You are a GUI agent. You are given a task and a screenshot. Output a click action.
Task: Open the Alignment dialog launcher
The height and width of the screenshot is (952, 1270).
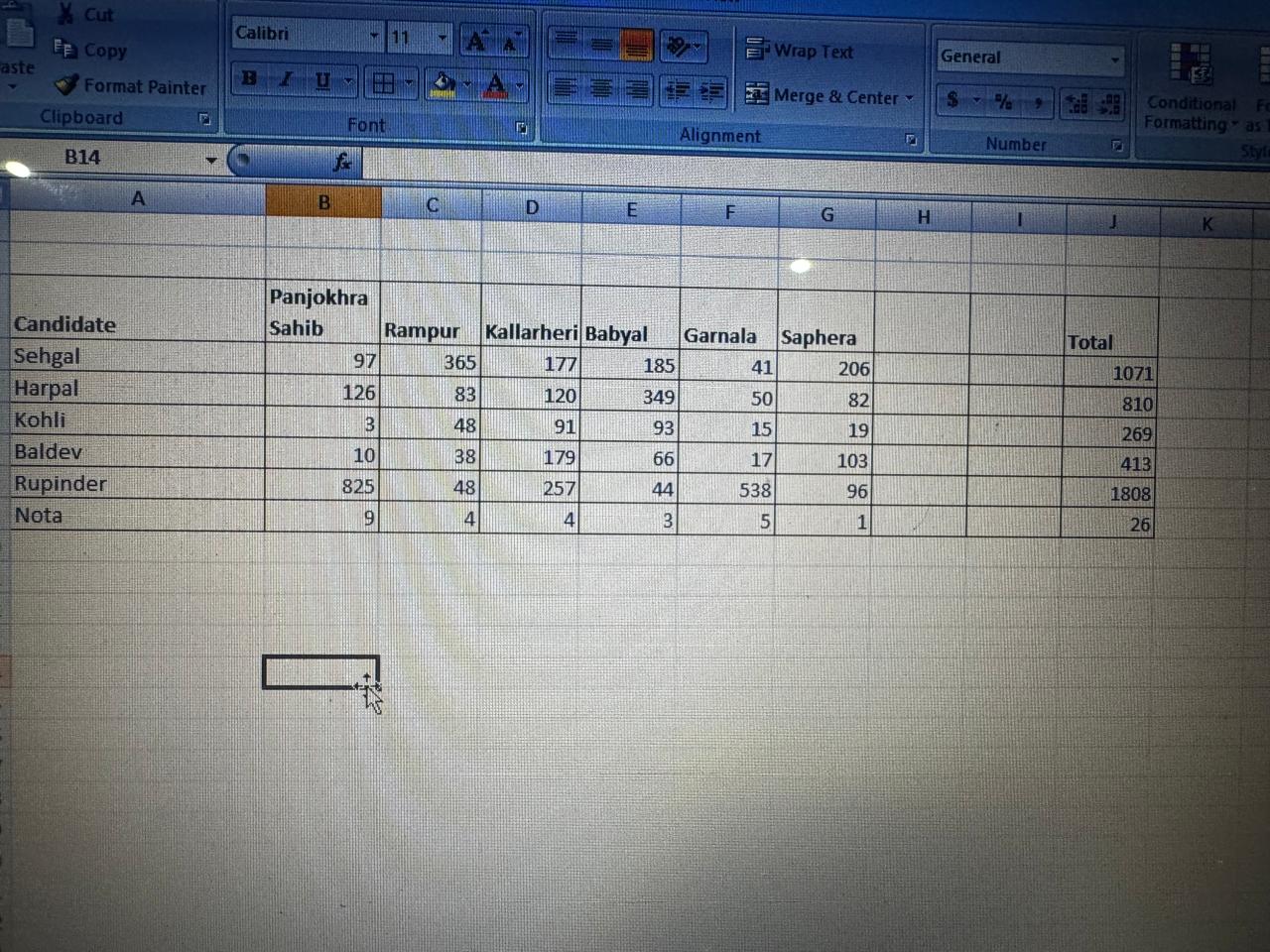pos(911,140)
